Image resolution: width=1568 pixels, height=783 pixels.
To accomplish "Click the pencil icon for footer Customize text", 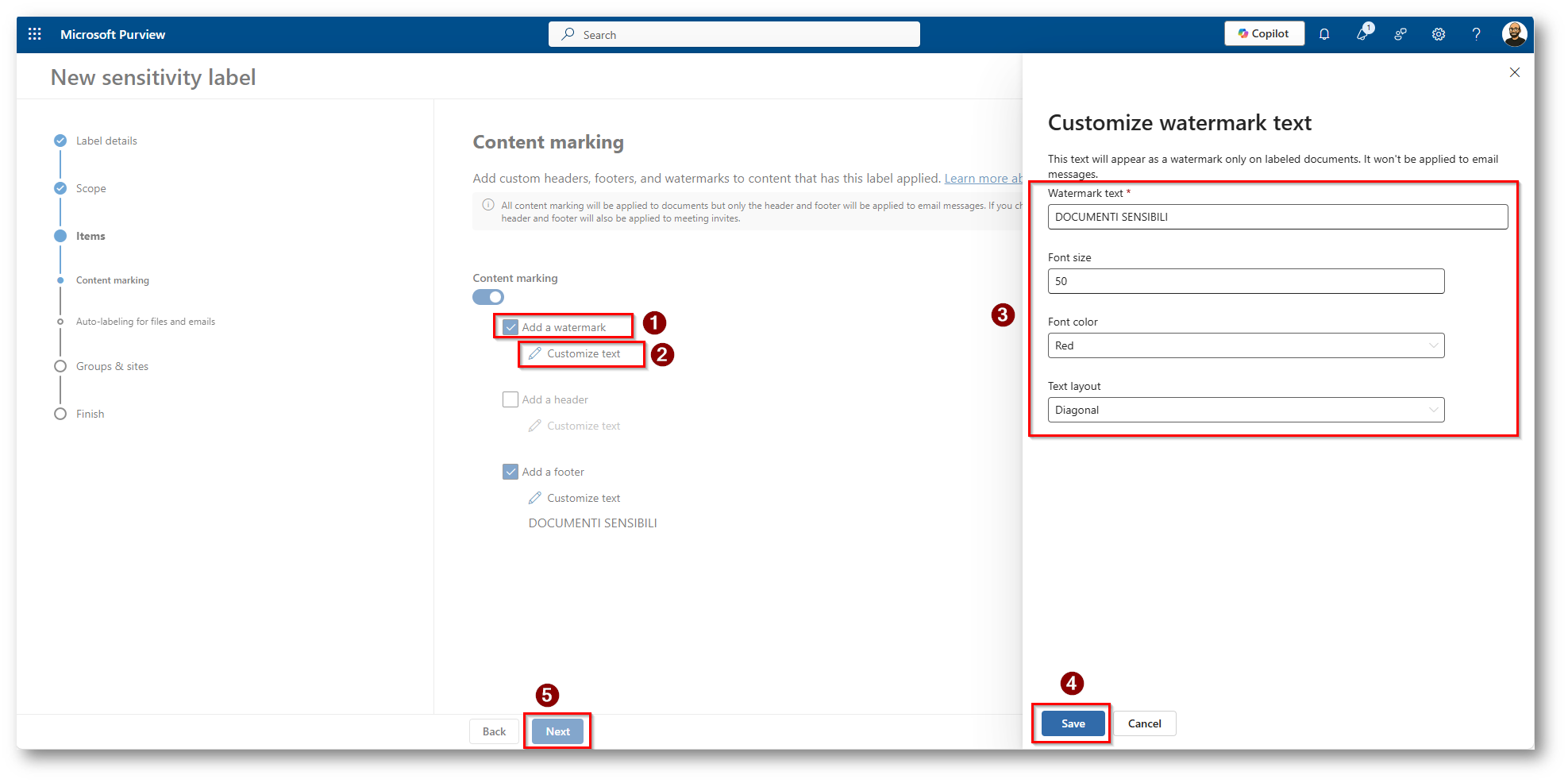I will [535, 498].
